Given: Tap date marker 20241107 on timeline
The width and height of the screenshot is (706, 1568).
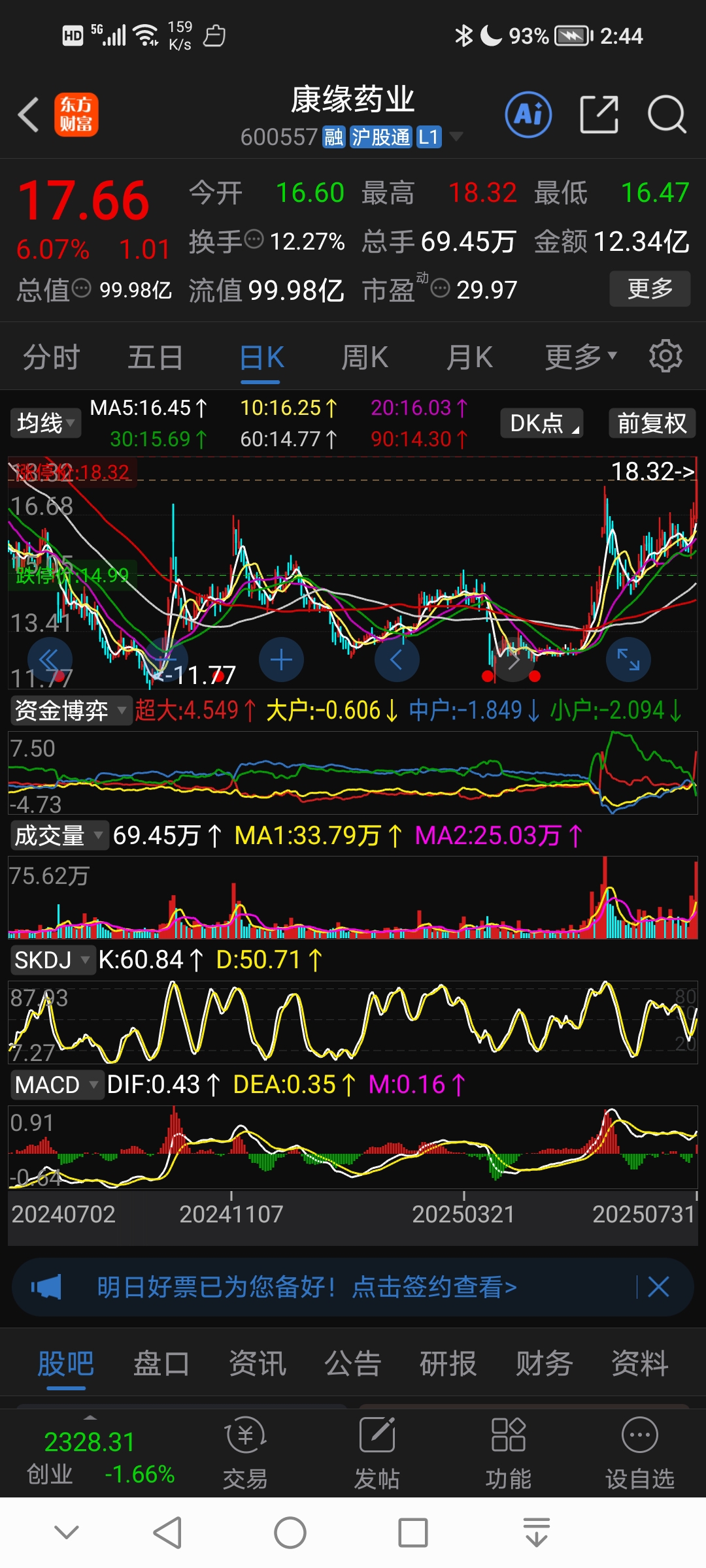Looking at the screenshot, I should point(231,1214).
